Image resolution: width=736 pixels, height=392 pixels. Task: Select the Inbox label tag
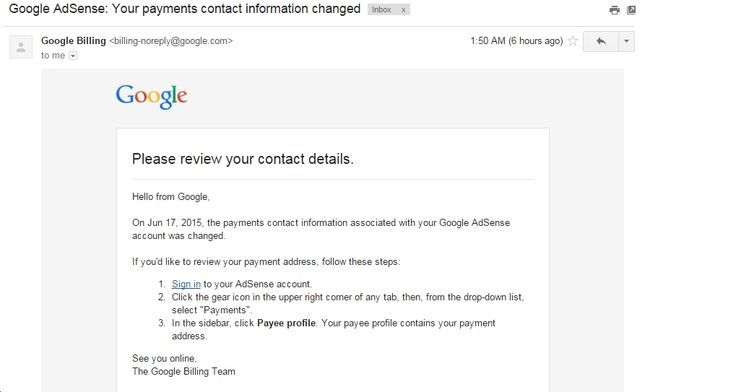tap(382, 9)
